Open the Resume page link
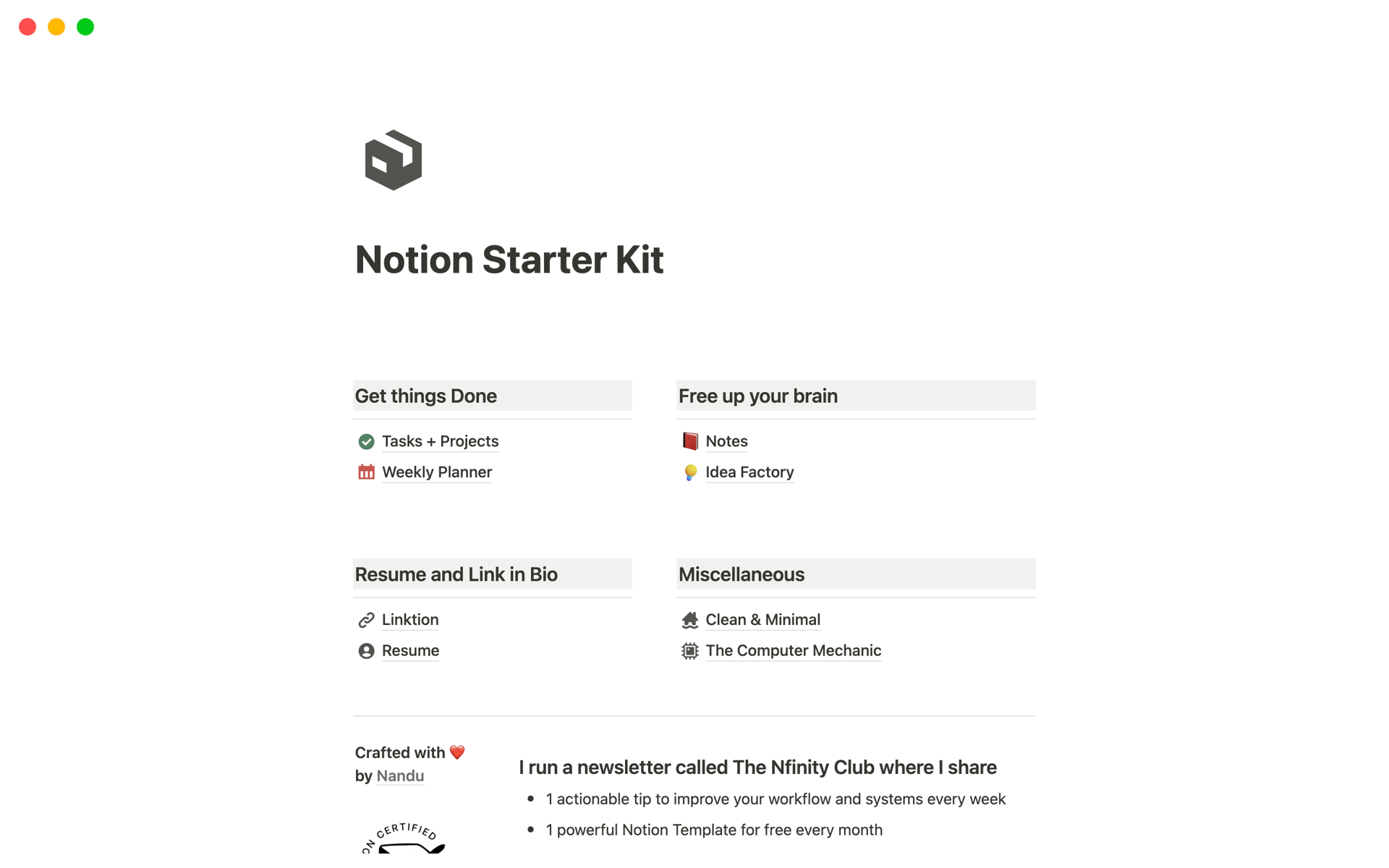Viewport: 1389px width, 868px height. pyautogui.click(x=410, y=651)
